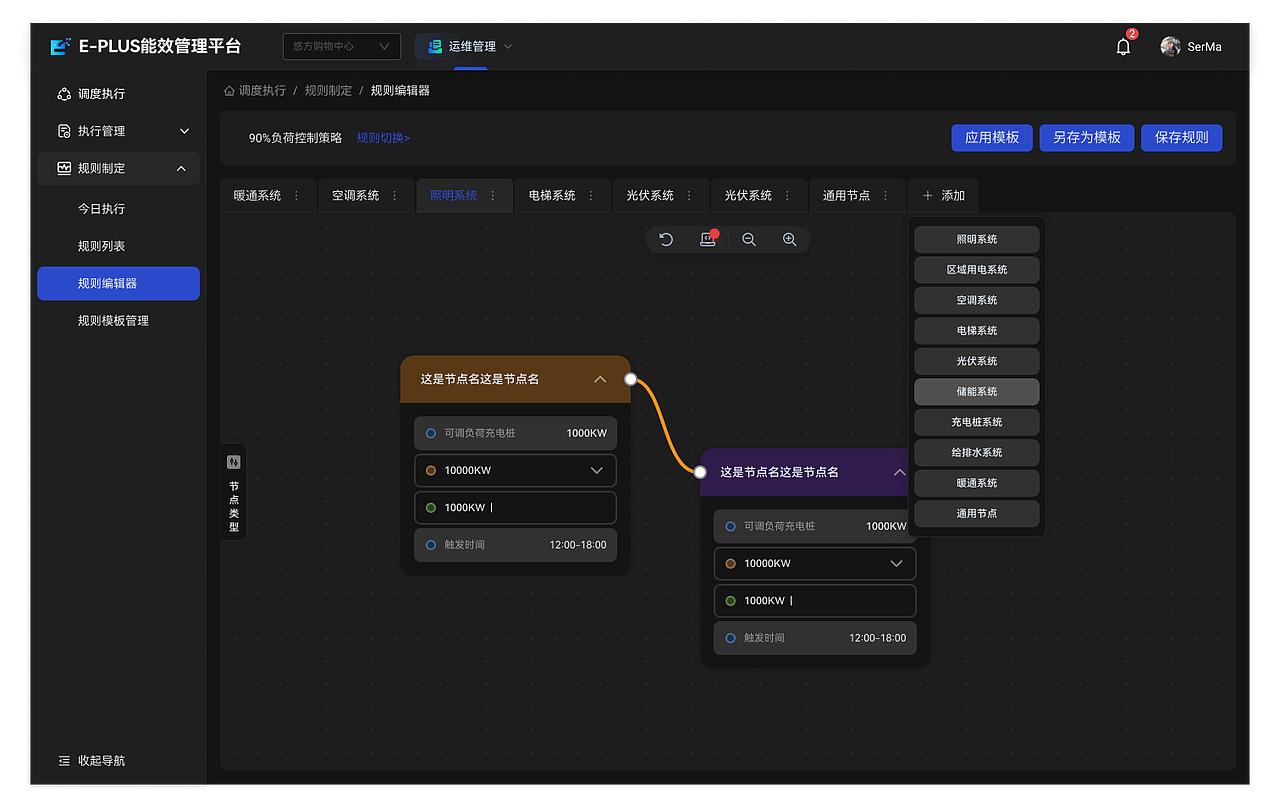The height and width of the screenshot is (793, 1280).
Task: Click the undo icon in canvas toolbar
Action: pyautogui.click(x=667, y=239)
